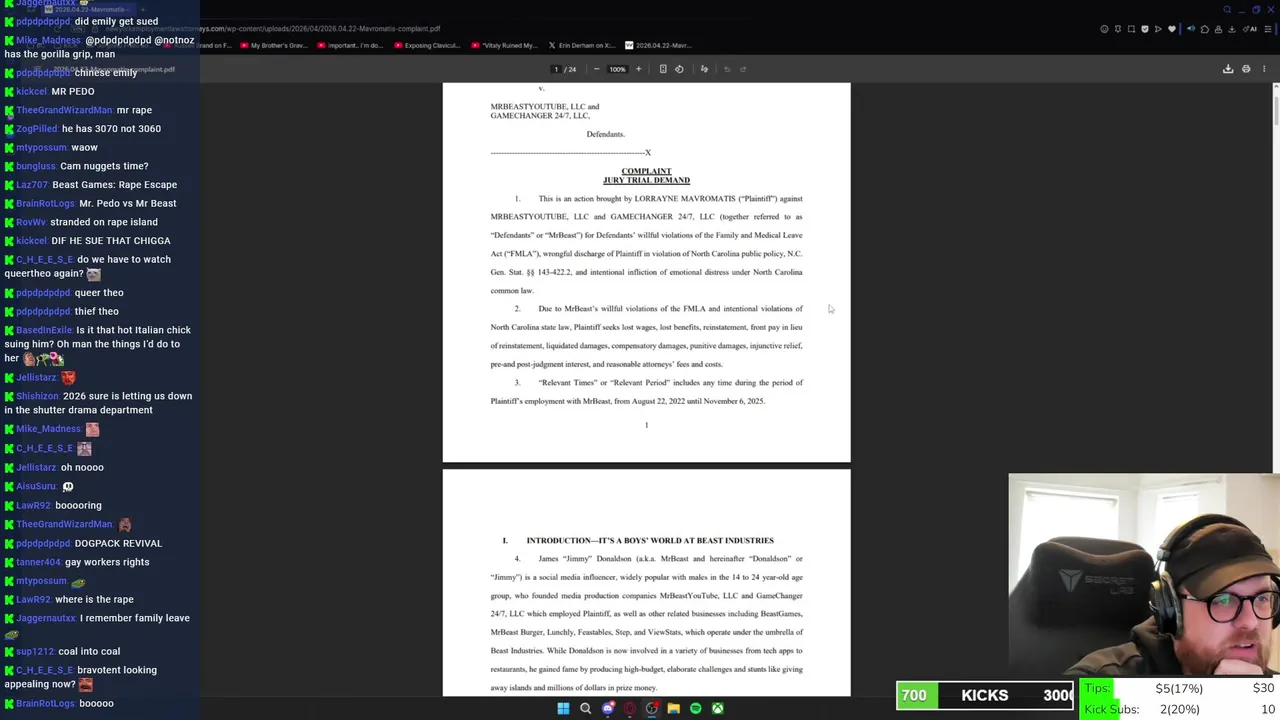Rotate the PDF counterclockwise

(679, 69)
